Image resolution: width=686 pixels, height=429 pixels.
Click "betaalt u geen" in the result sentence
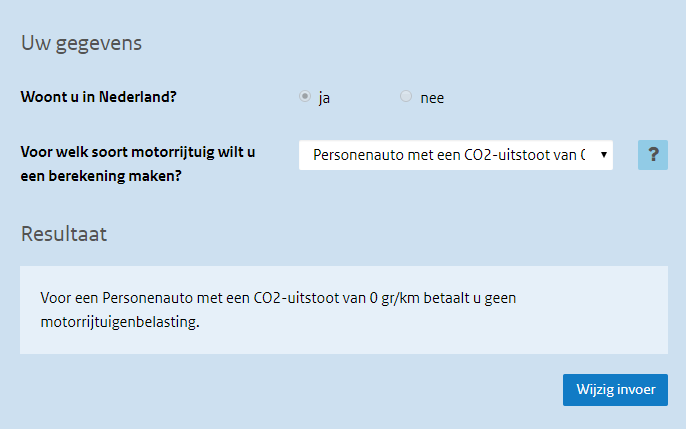[x=468, y=298]
